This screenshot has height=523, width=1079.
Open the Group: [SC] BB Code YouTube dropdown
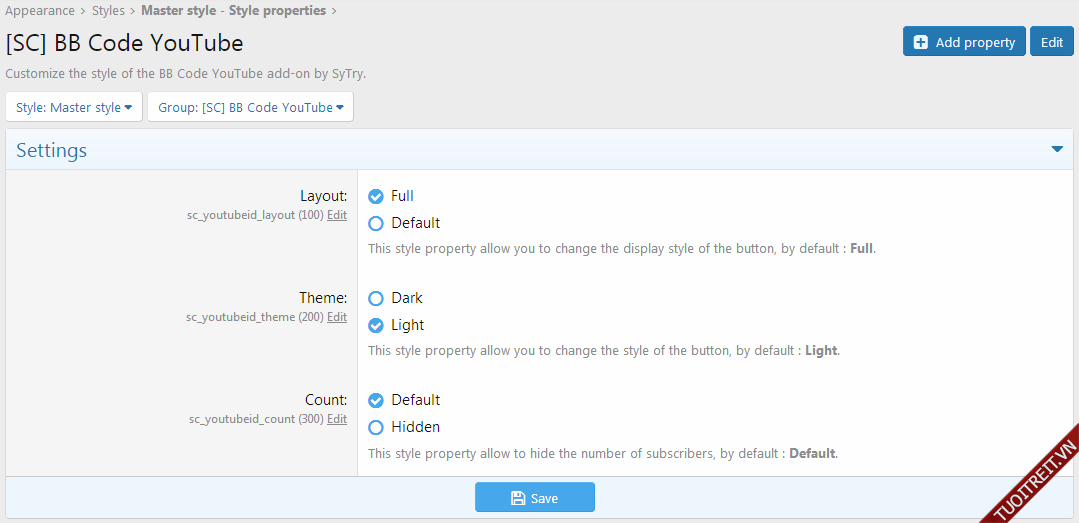coord(250,107)
